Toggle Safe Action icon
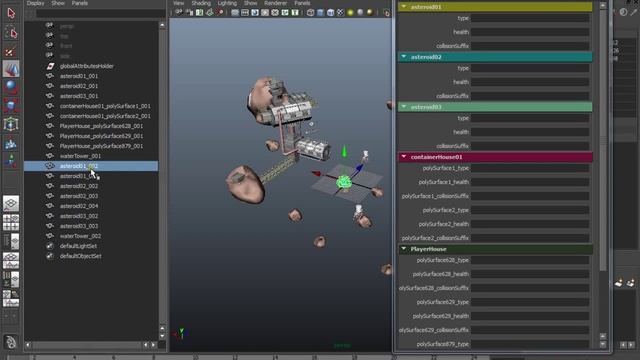 click(285, 13)
